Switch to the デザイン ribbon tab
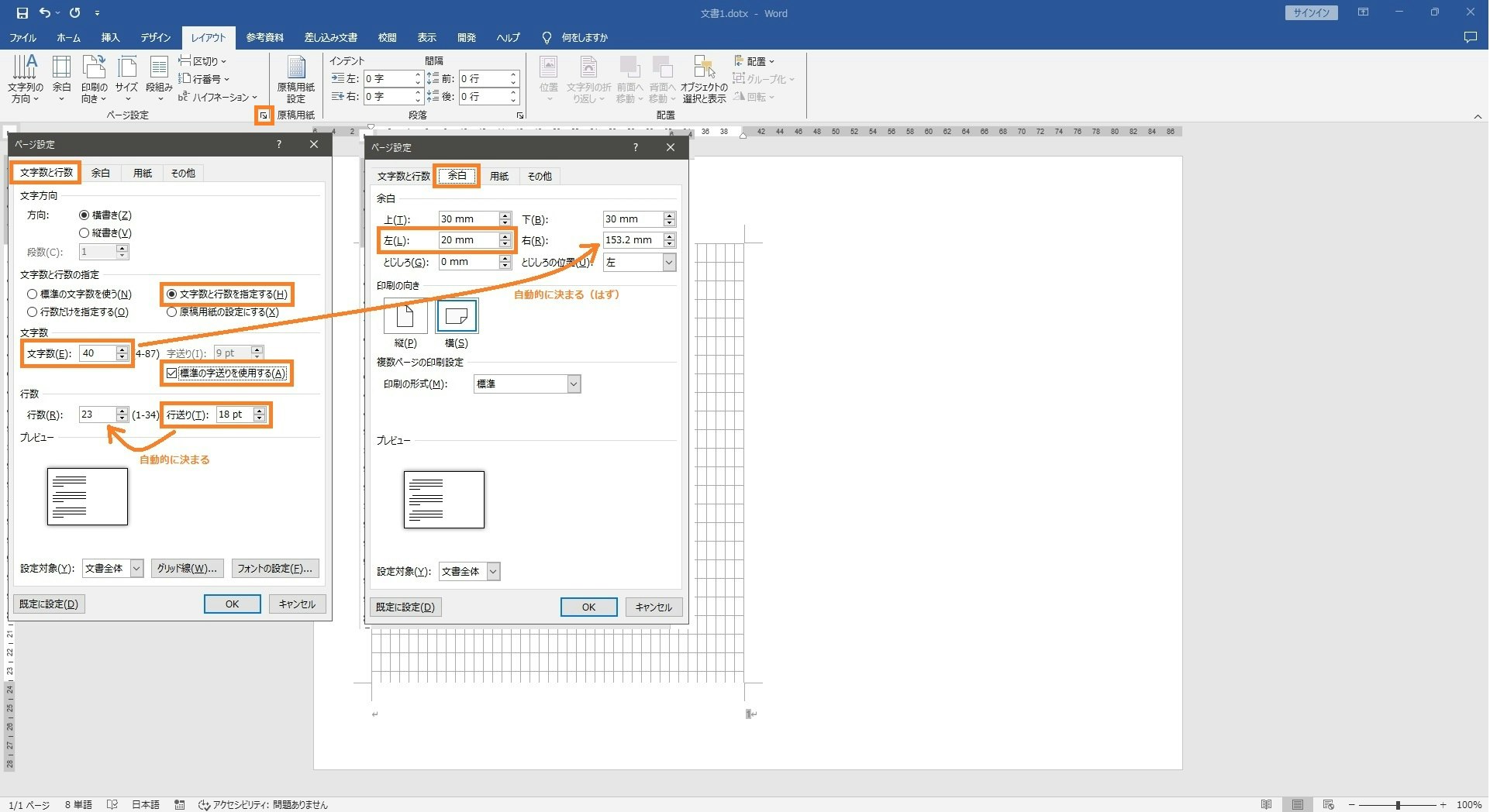Image resolution: width=1490 pixels, height=812 pixels. (x=156, y=37)
